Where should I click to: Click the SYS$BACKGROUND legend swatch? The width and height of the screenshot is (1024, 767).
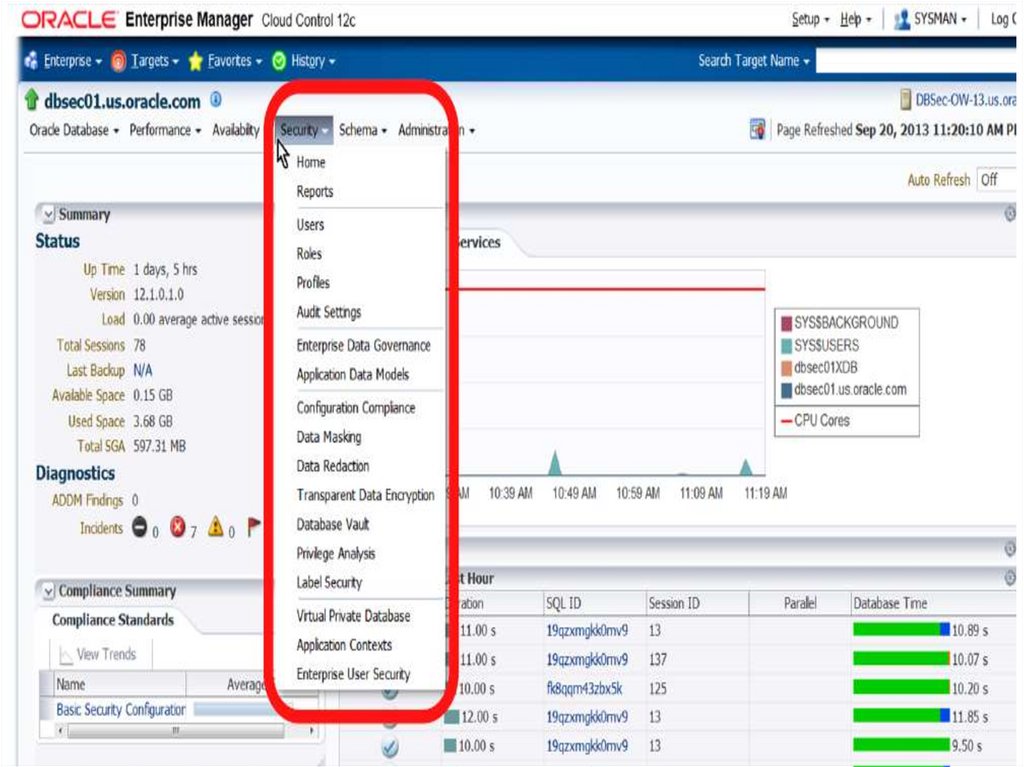click(786, 323)
